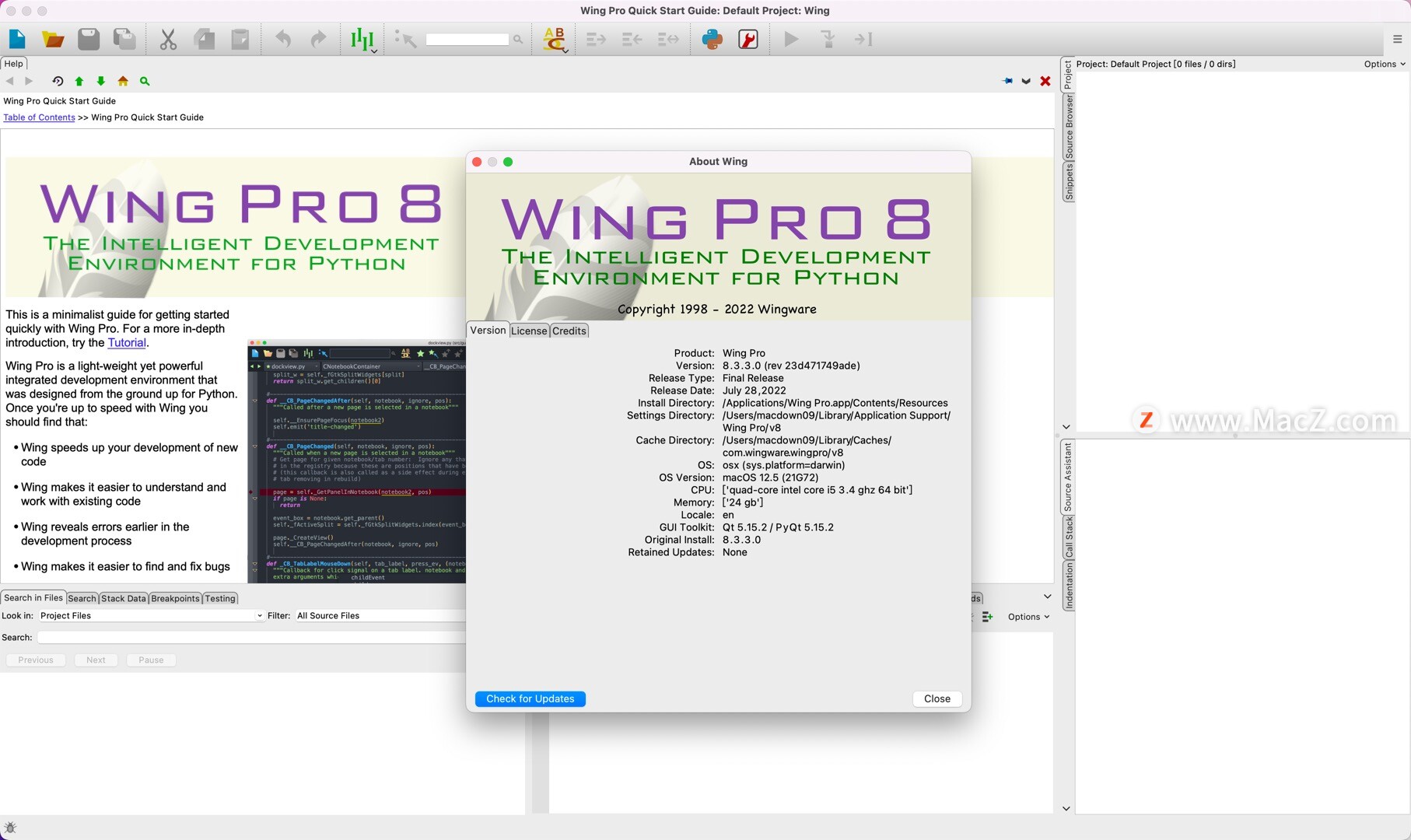1411x840 pixels.
Task: Click Check for Updates
Action: tap(530, 698)
